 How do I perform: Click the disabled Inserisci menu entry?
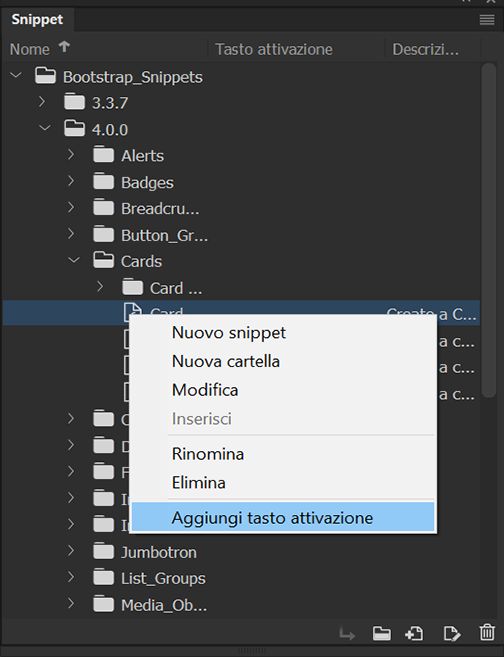(x=283, y=419)
